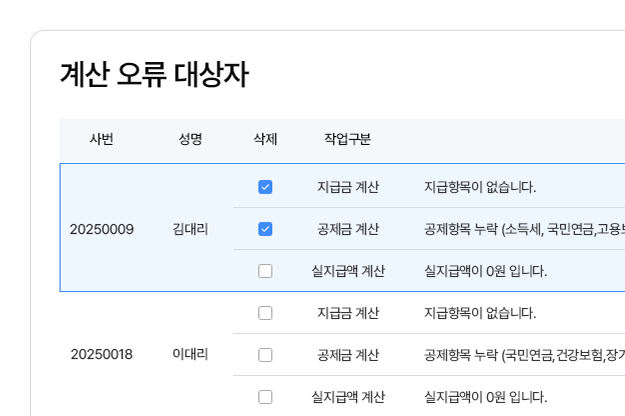Click the 계산 오류 대상자 title
625x416 pixels.
tap(154, 77)
